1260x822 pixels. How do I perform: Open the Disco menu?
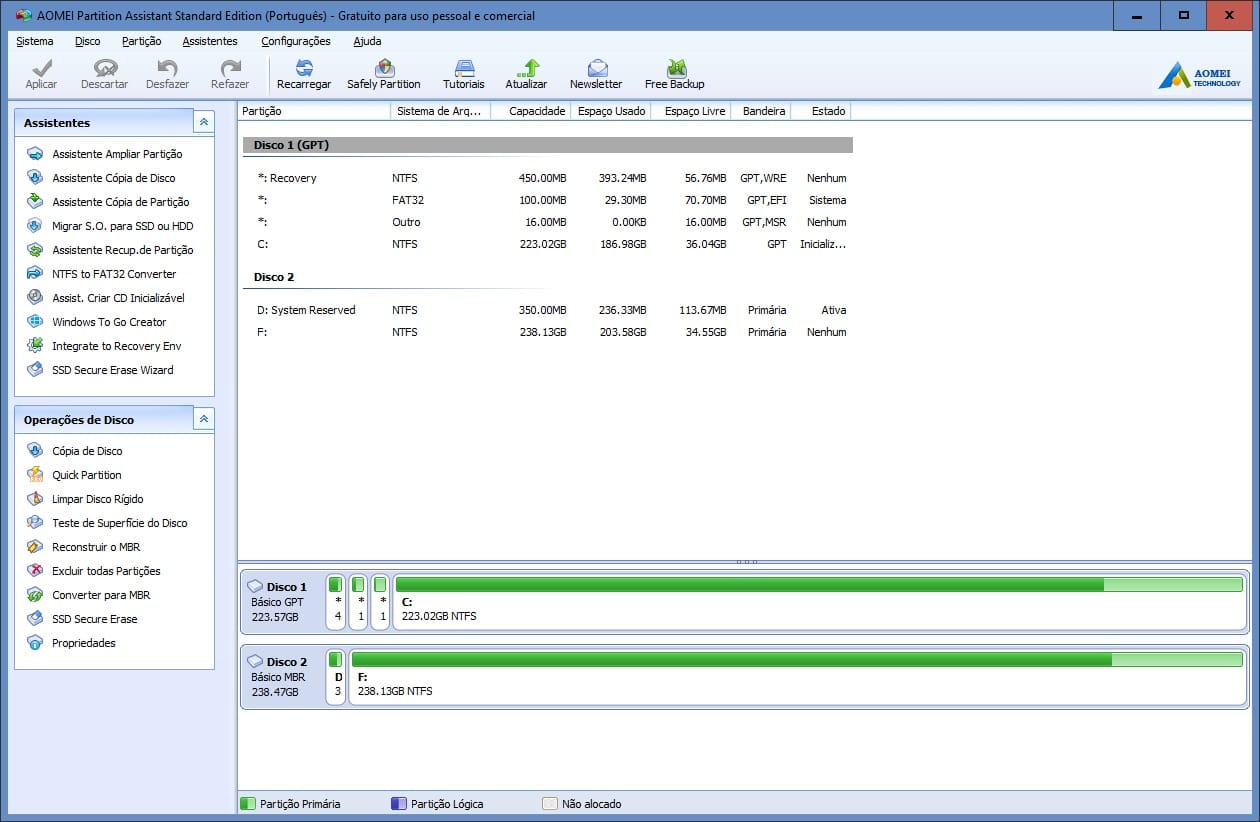88,41
